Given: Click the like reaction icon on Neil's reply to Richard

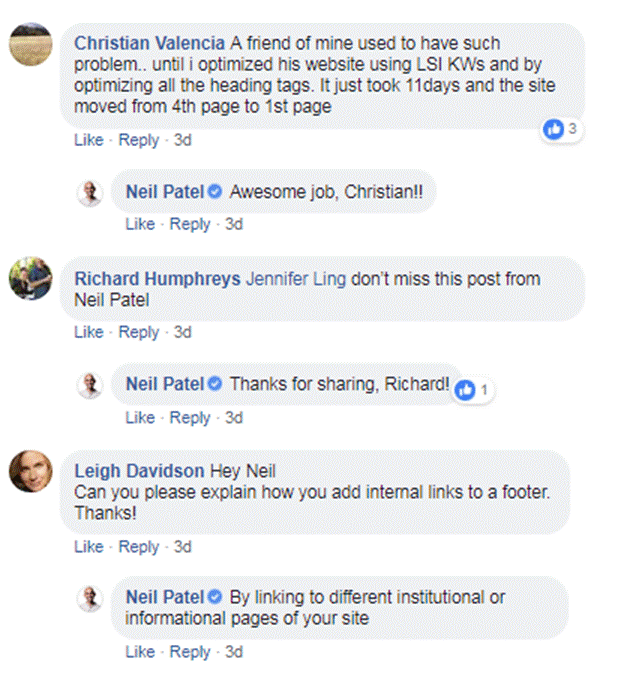Looking at the screenshot, I should [465, 391].
